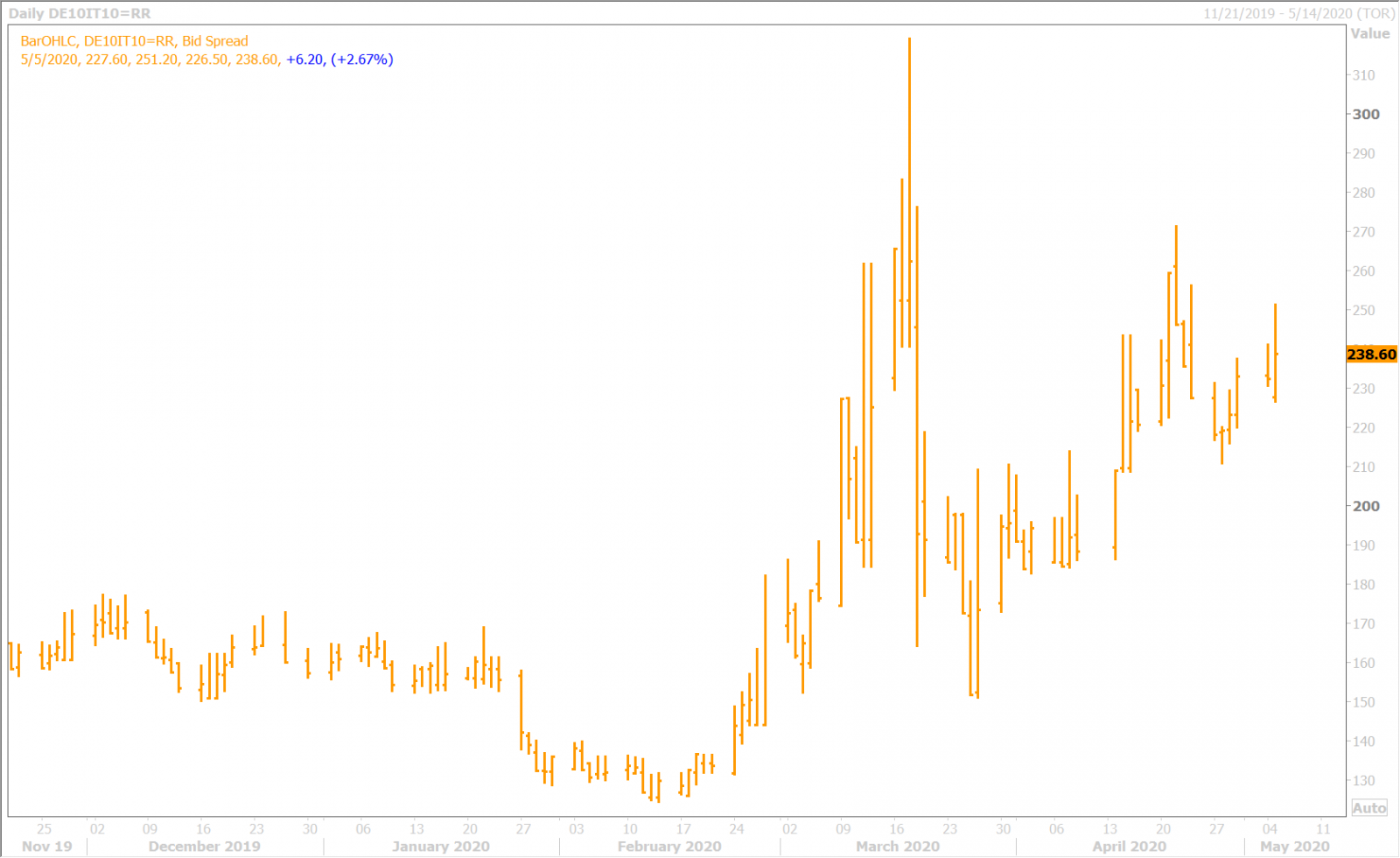Click the 'December 2019' month label
Image resolution: width=1400 pixels, height=858 pixels.
[x=205, y=847]
